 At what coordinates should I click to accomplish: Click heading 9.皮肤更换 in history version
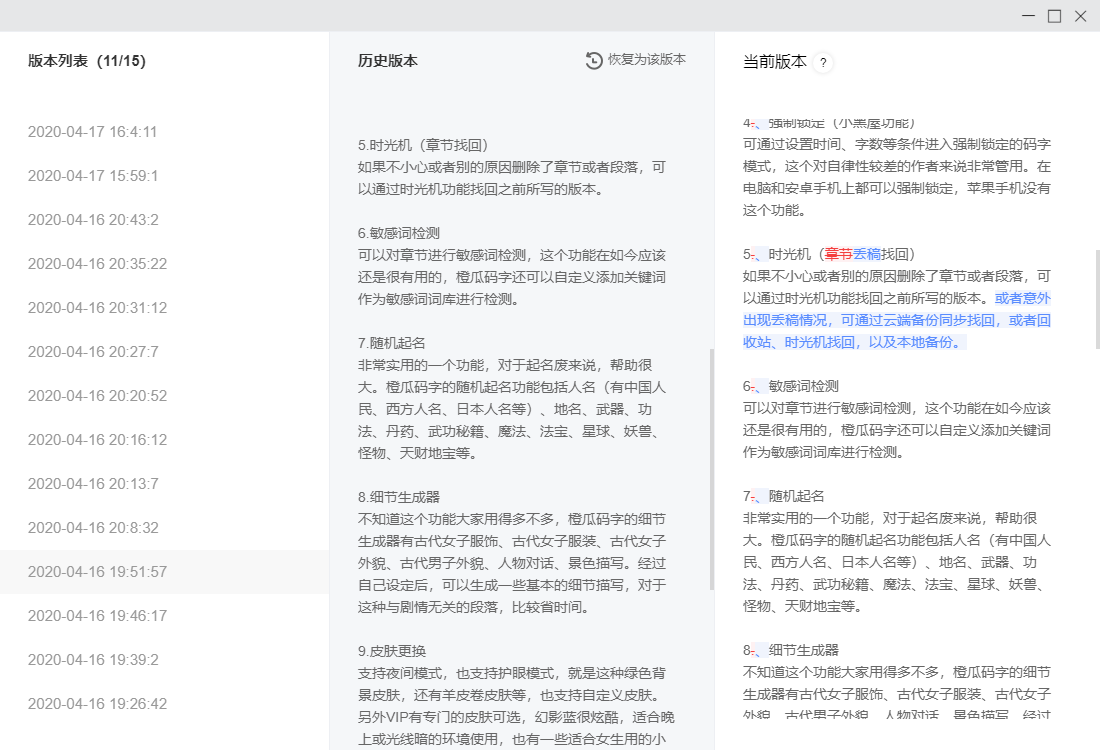click(x=392, y=651)
